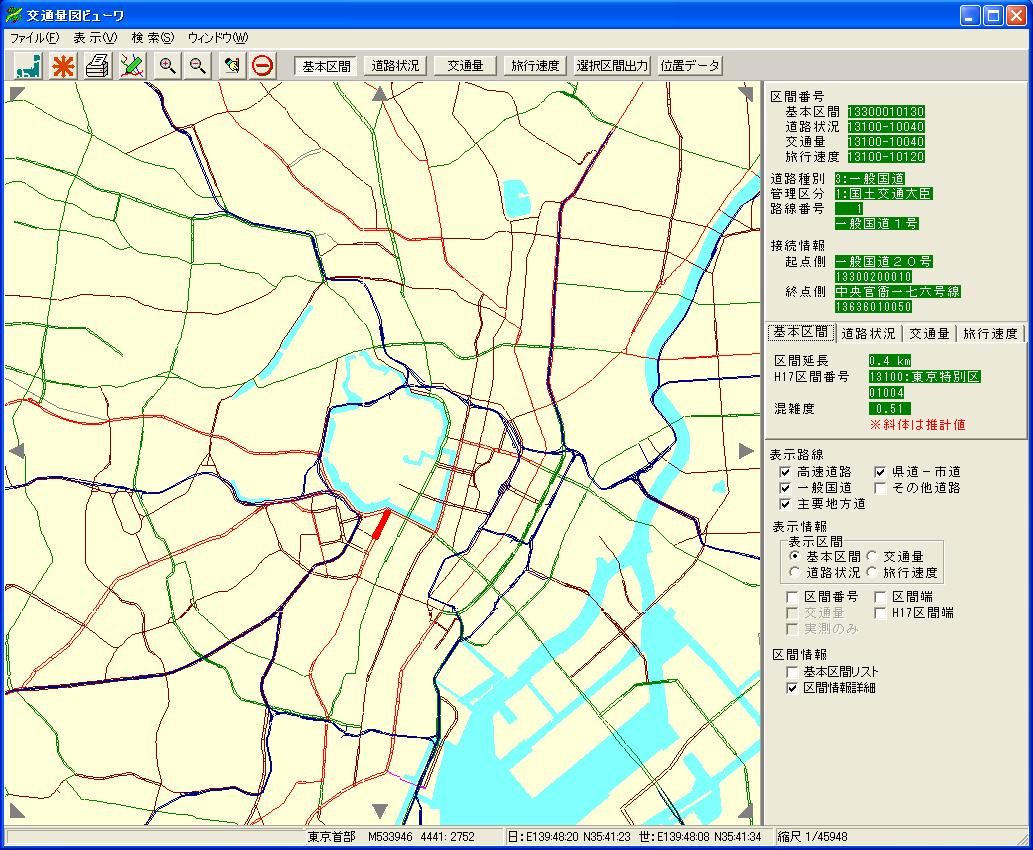1033x850 pixels.
Task: Click 基本区間 value 13300010130
Action: click(x=885, y=112)
